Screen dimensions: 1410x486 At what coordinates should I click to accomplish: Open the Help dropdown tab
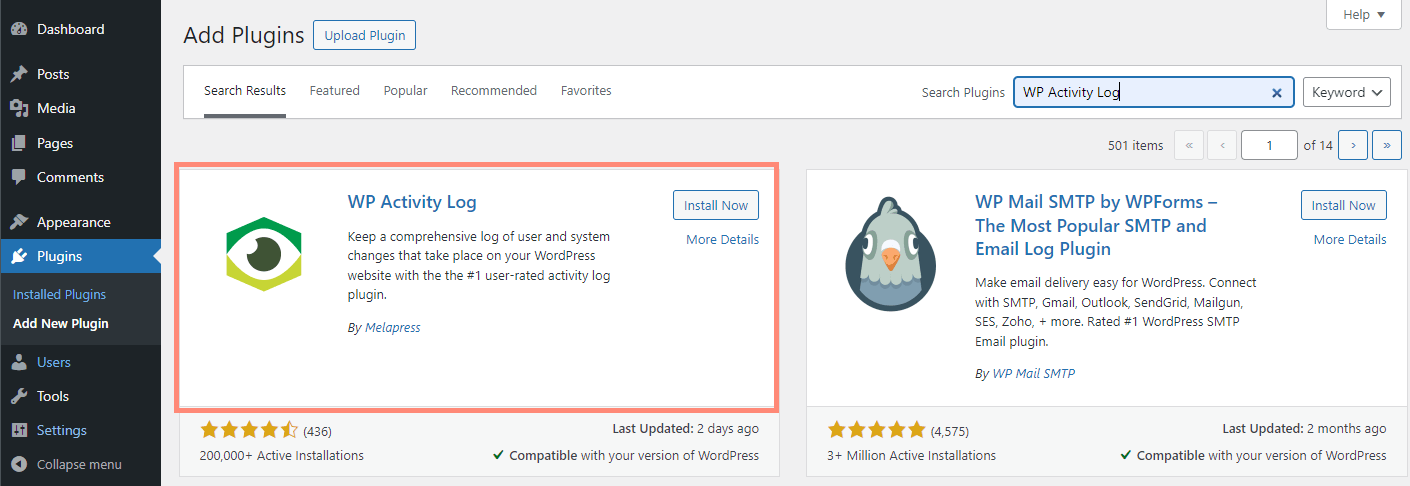(1364, 14)
